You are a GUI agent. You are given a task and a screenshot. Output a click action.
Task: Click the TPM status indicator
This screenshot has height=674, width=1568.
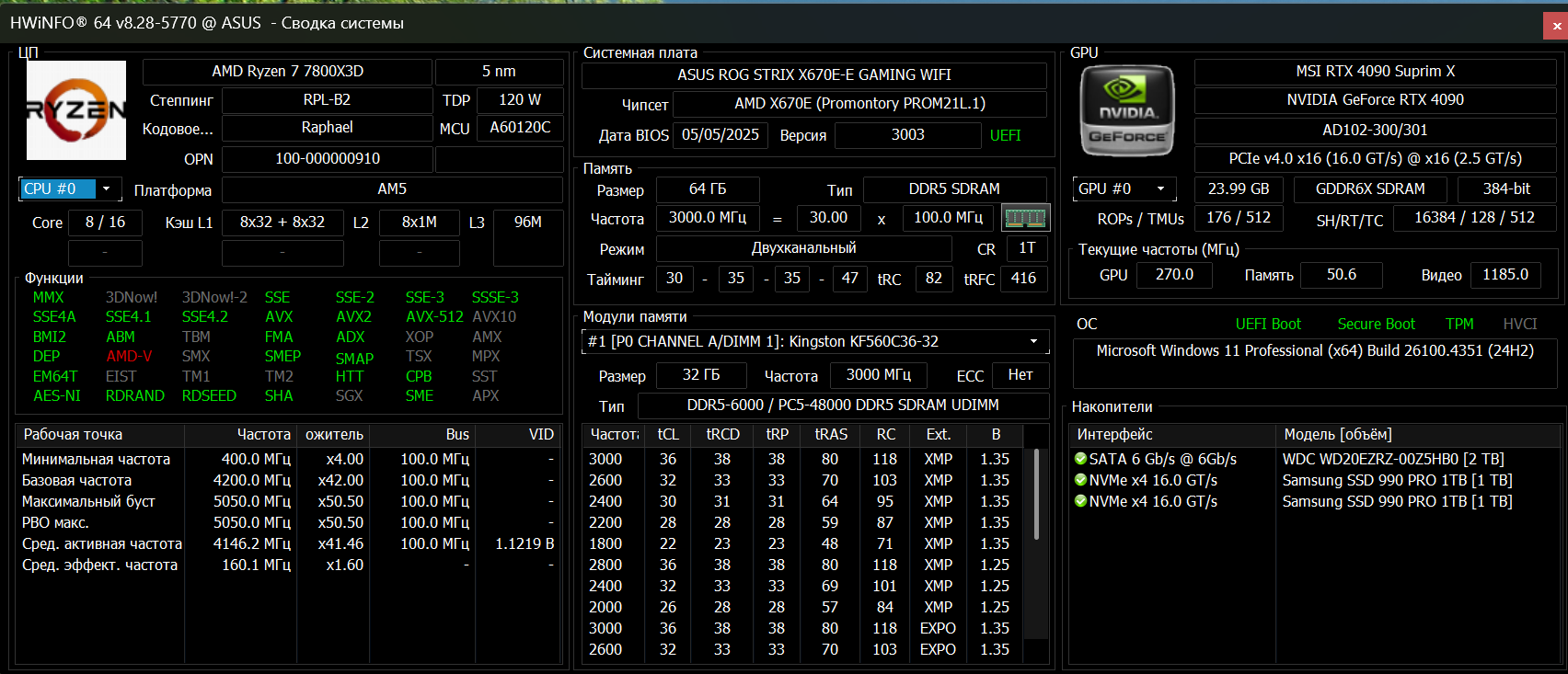(1459, 324)
